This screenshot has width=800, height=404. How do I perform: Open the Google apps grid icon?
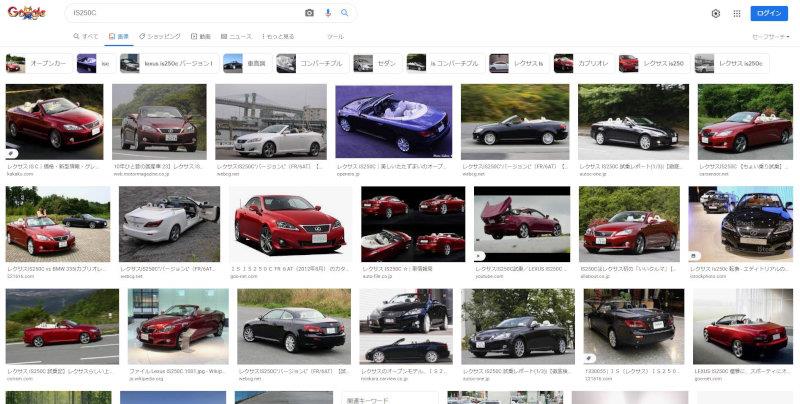737,14
